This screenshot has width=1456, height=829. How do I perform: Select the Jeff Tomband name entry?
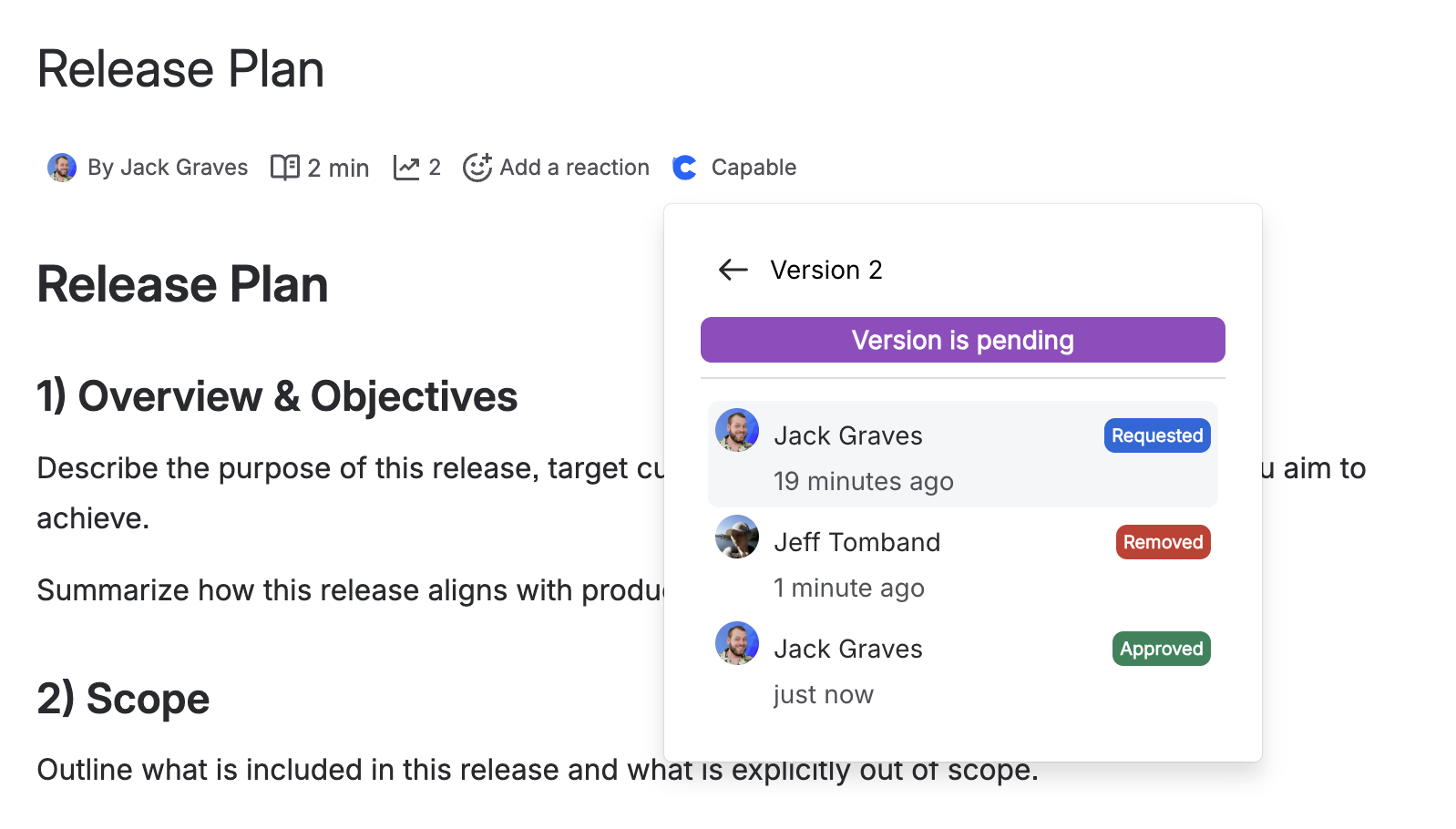coord(856,542)
